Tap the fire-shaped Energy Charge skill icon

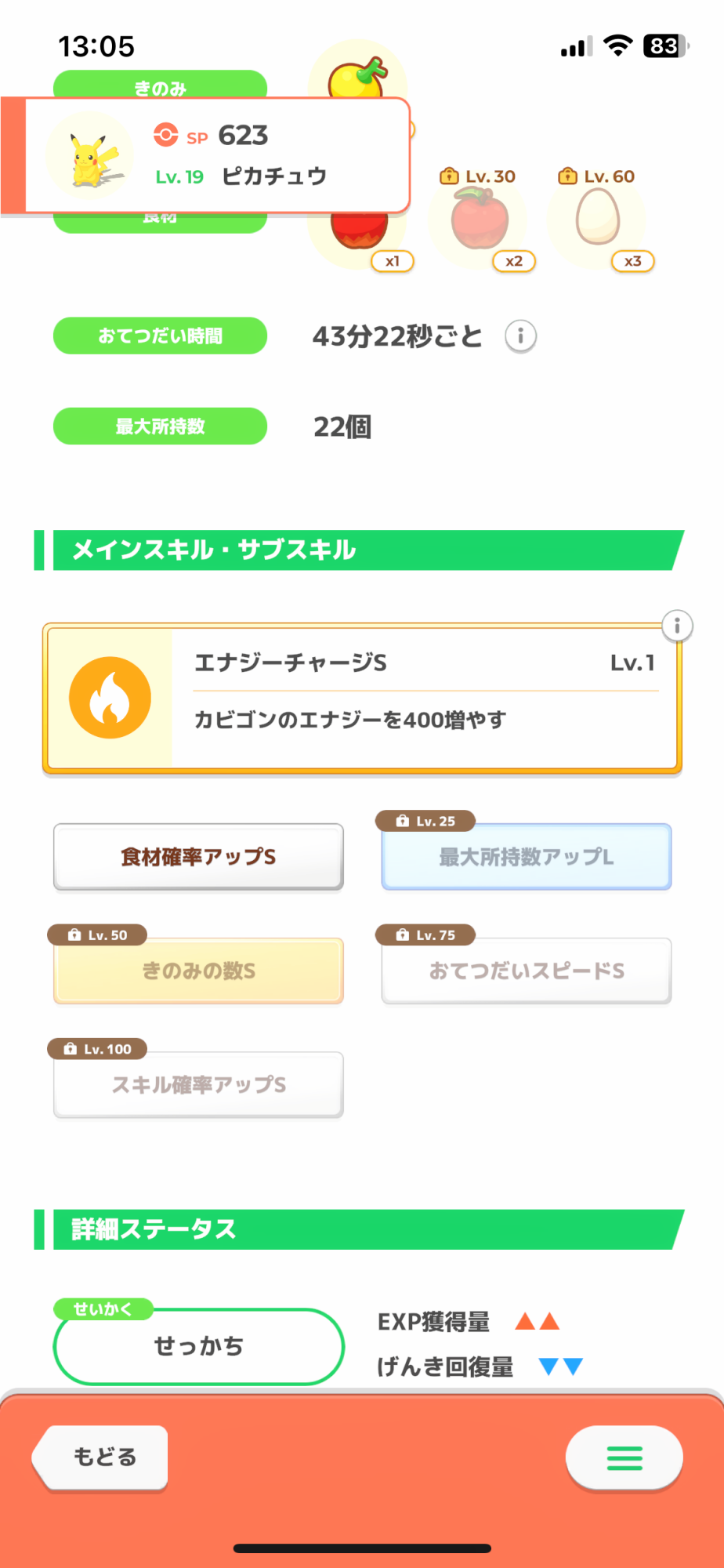110,697
